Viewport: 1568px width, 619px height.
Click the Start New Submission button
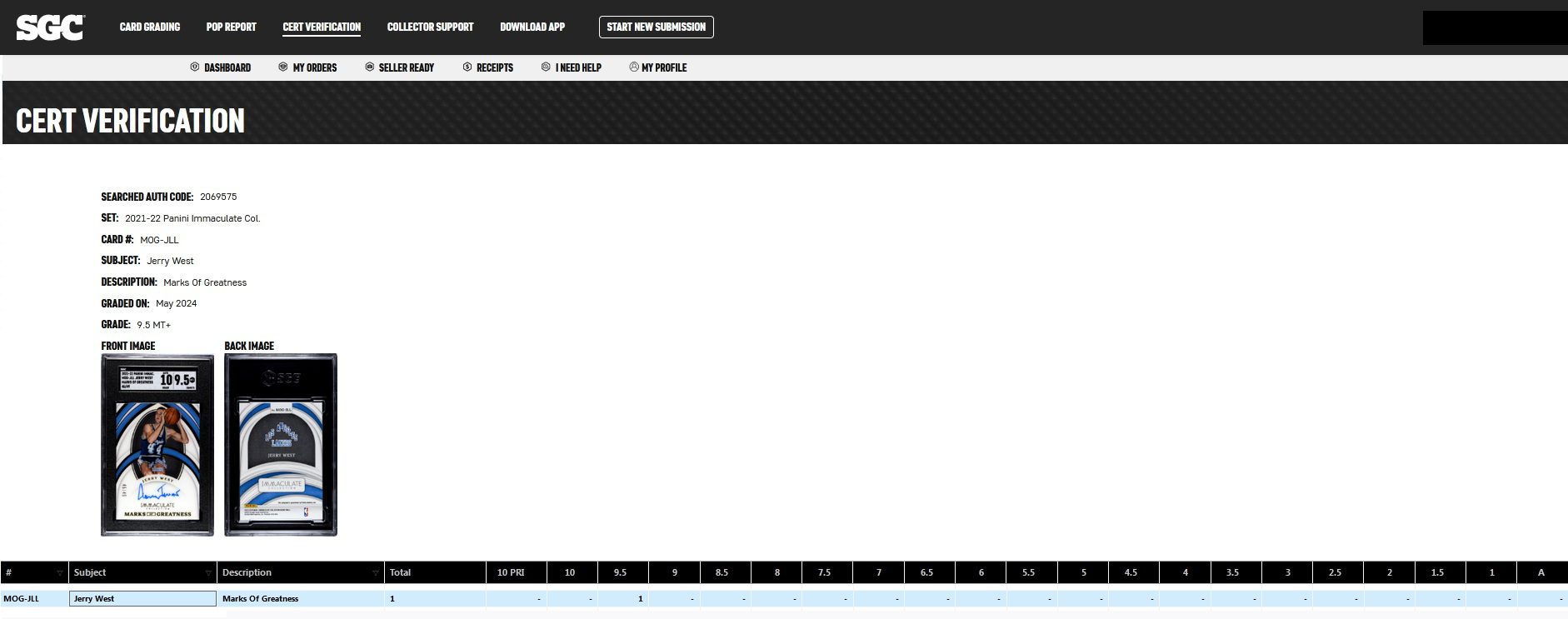point(656,27)
